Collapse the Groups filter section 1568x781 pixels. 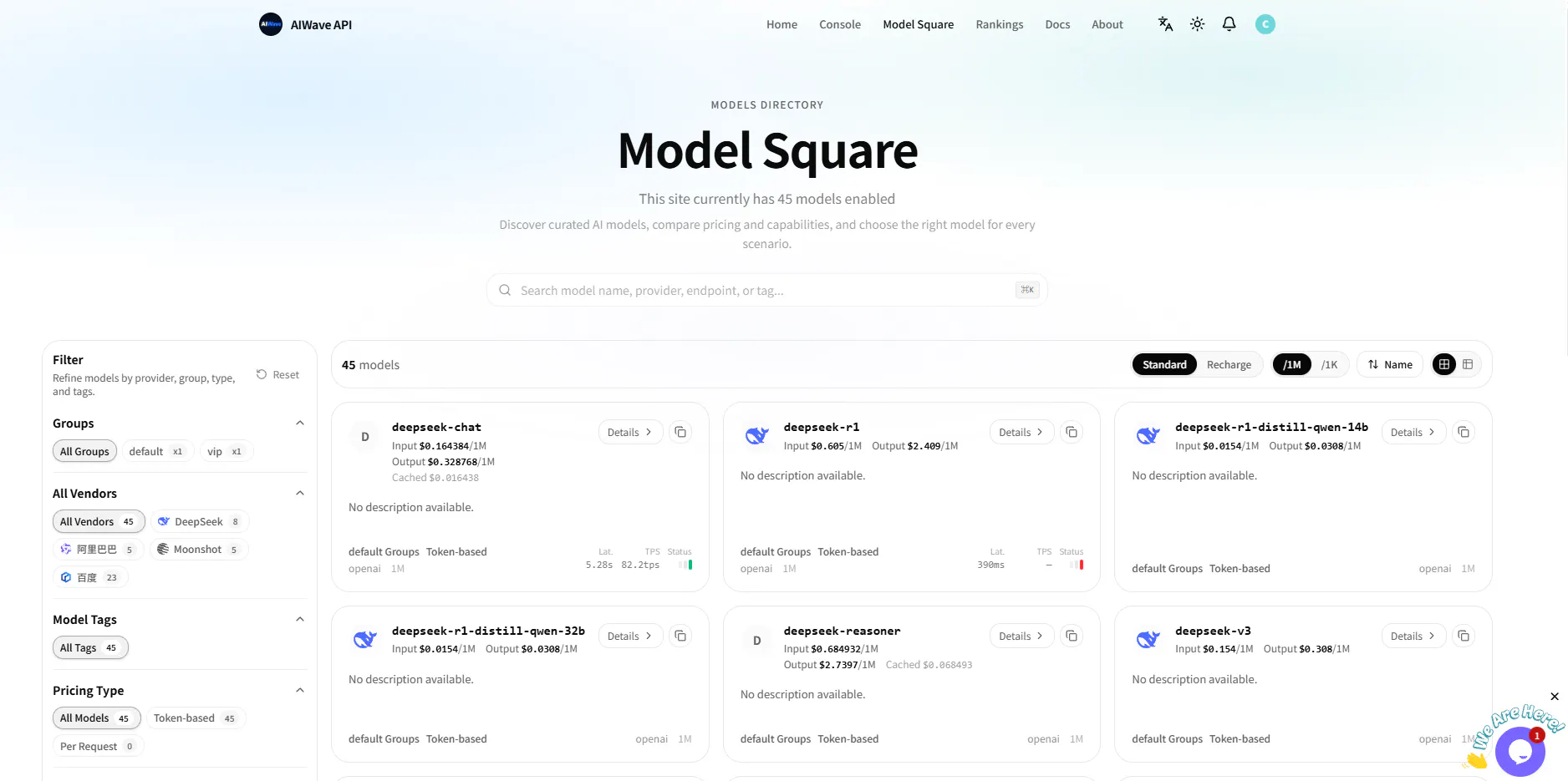click(x=300, y=423)
